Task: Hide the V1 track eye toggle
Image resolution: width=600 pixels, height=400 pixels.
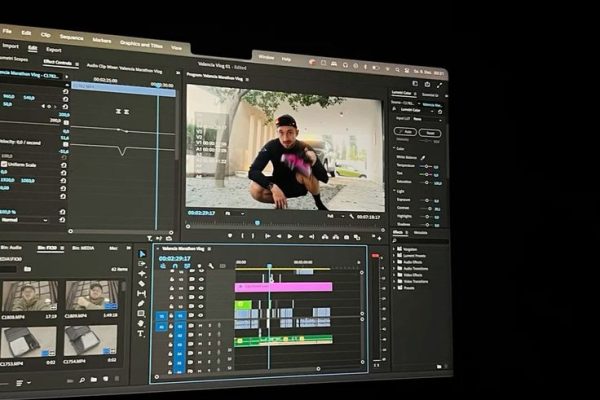Action: click(201, 315)
